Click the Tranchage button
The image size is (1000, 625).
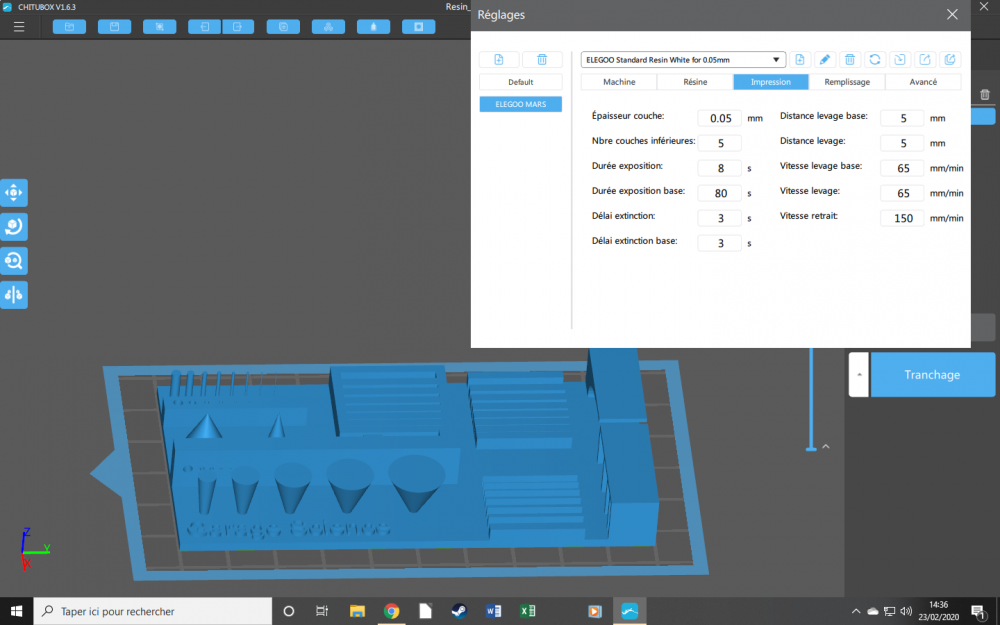coord(932,374)
